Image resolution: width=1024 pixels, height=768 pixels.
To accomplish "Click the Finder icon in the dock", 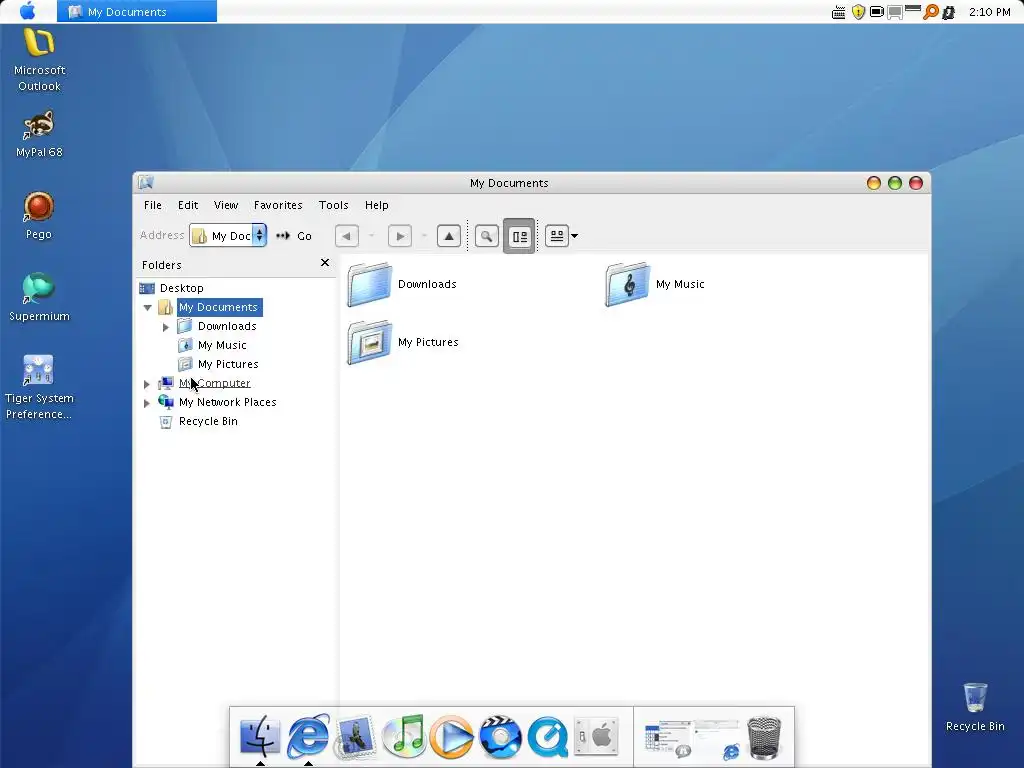I will click(260, 737).
